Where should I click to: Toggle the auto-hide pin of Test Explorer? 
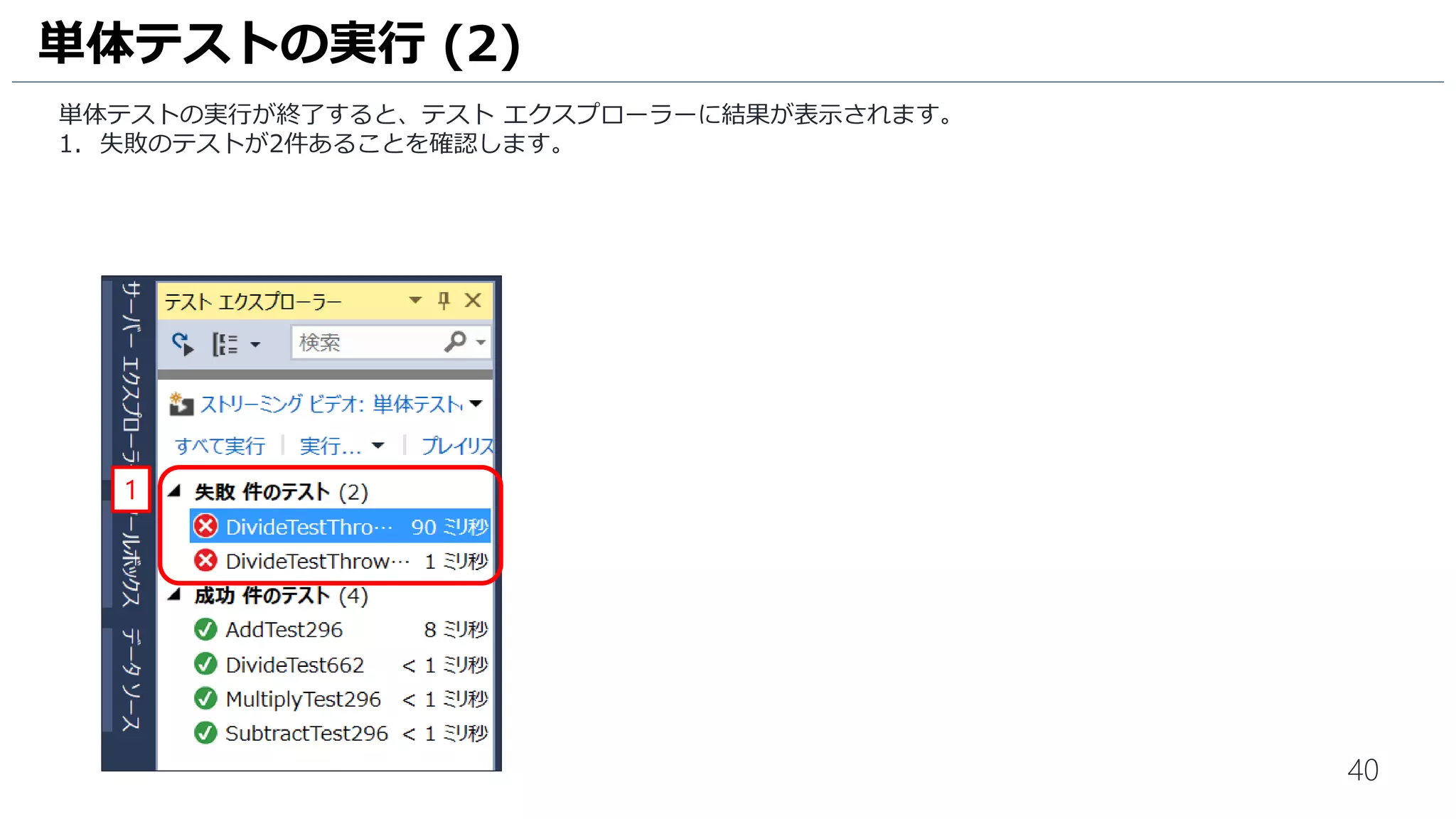444,301
